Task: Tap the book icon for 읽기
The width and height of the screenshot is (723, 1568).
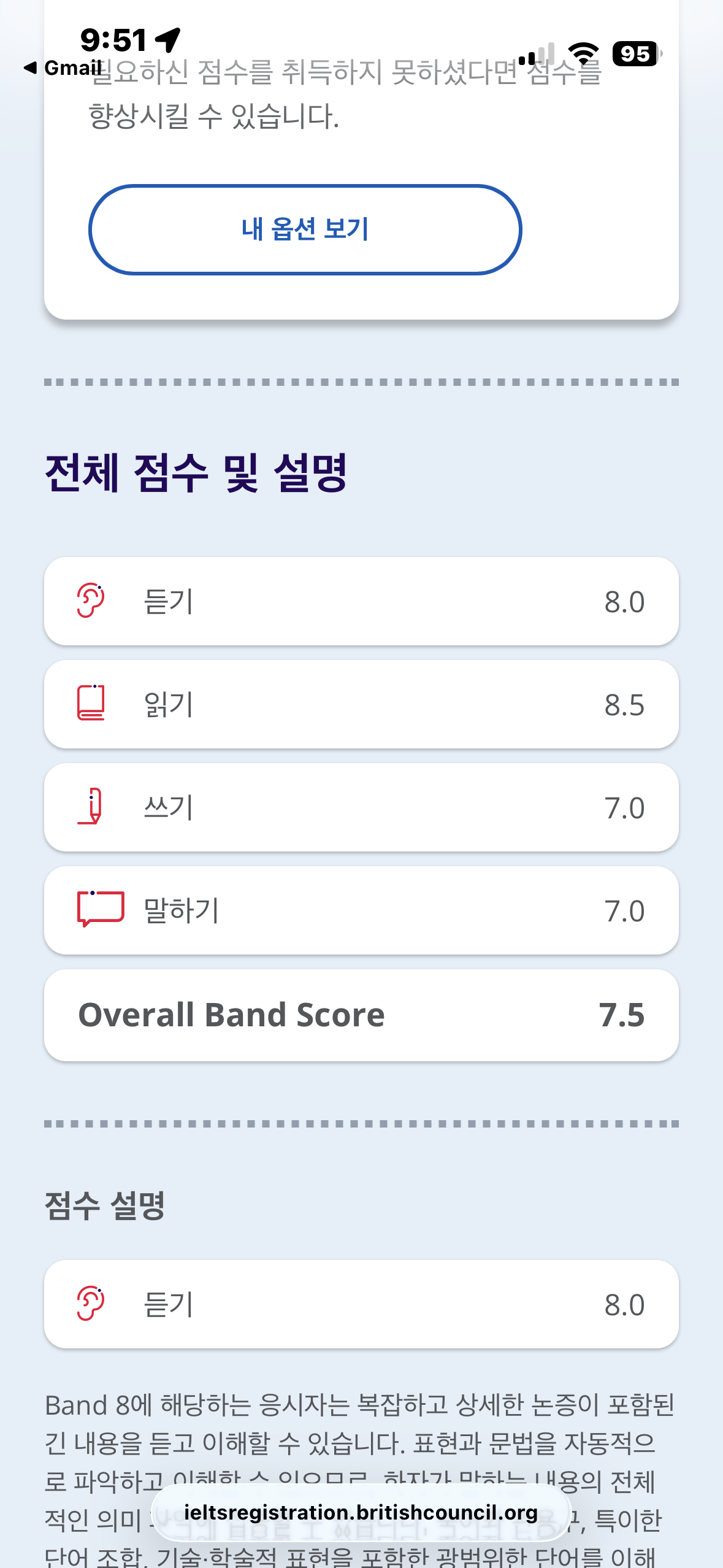Action: pyautogui.click(x=91, y=703)
